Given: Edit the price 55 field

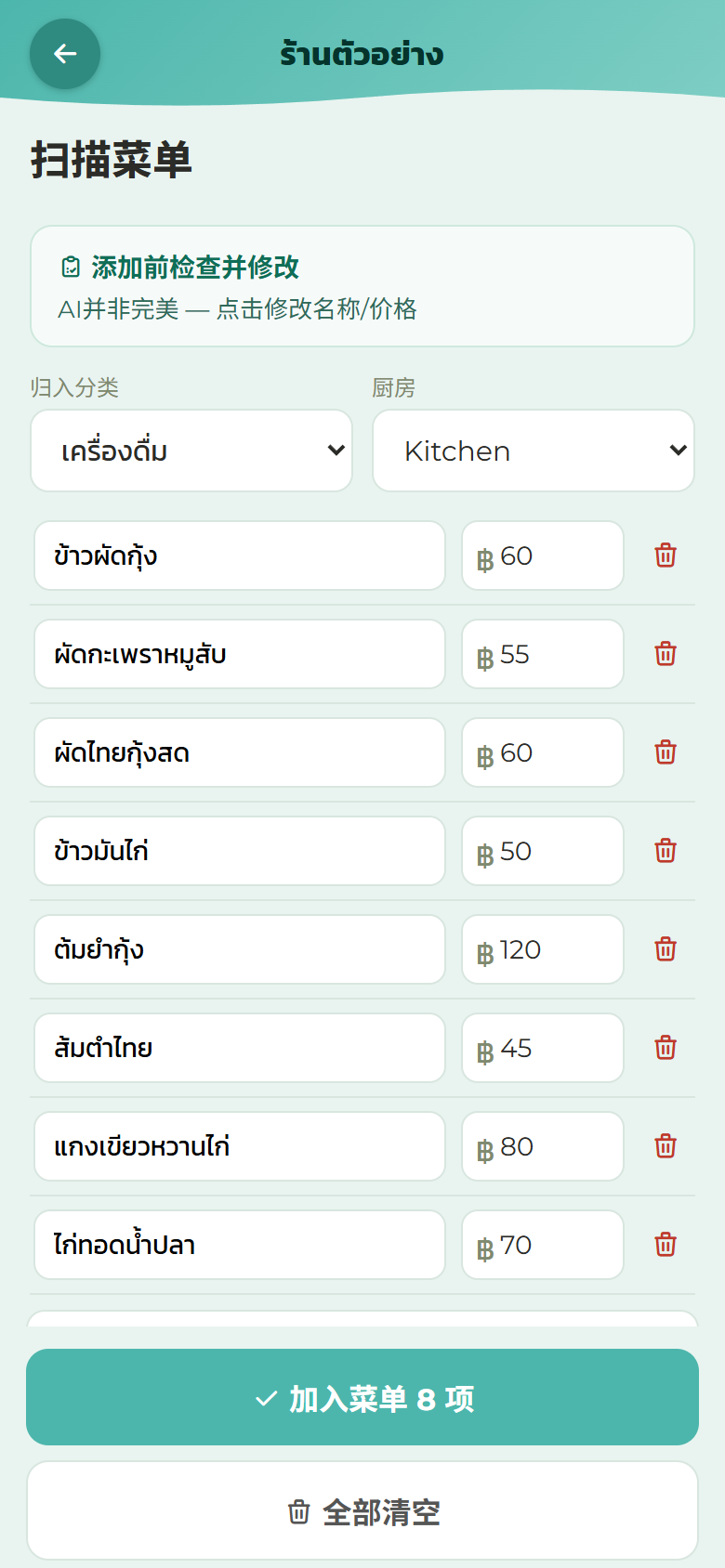Looking at the screenshot, I should (543, 654).
